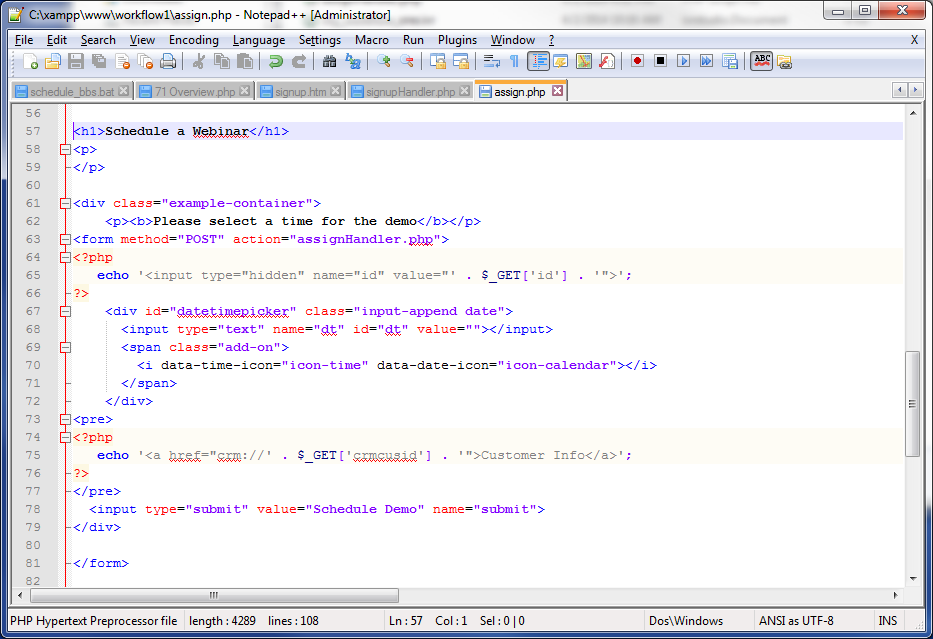933x639 pixels.
Task: Click the tab bar scroll-right arrow
Action: 916,91
